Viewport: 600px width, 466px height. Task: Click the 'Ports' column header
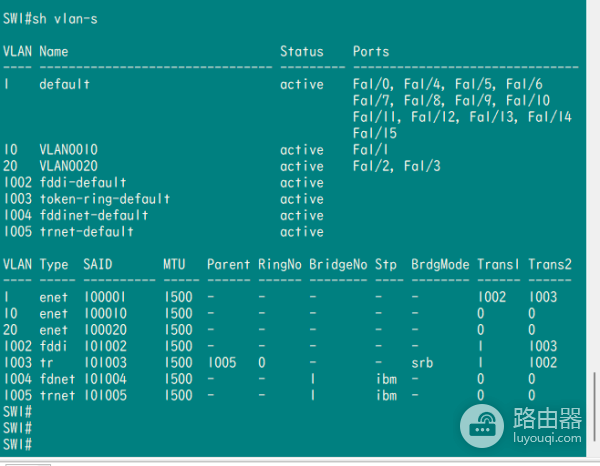click(x=371, y=51)
